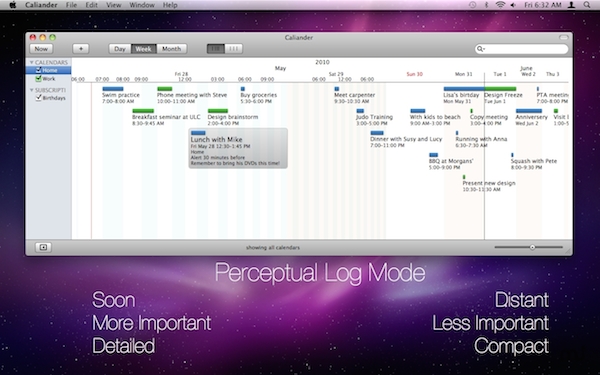
Task: Select the Home calendar row
Action: click(x=48, y=70)
